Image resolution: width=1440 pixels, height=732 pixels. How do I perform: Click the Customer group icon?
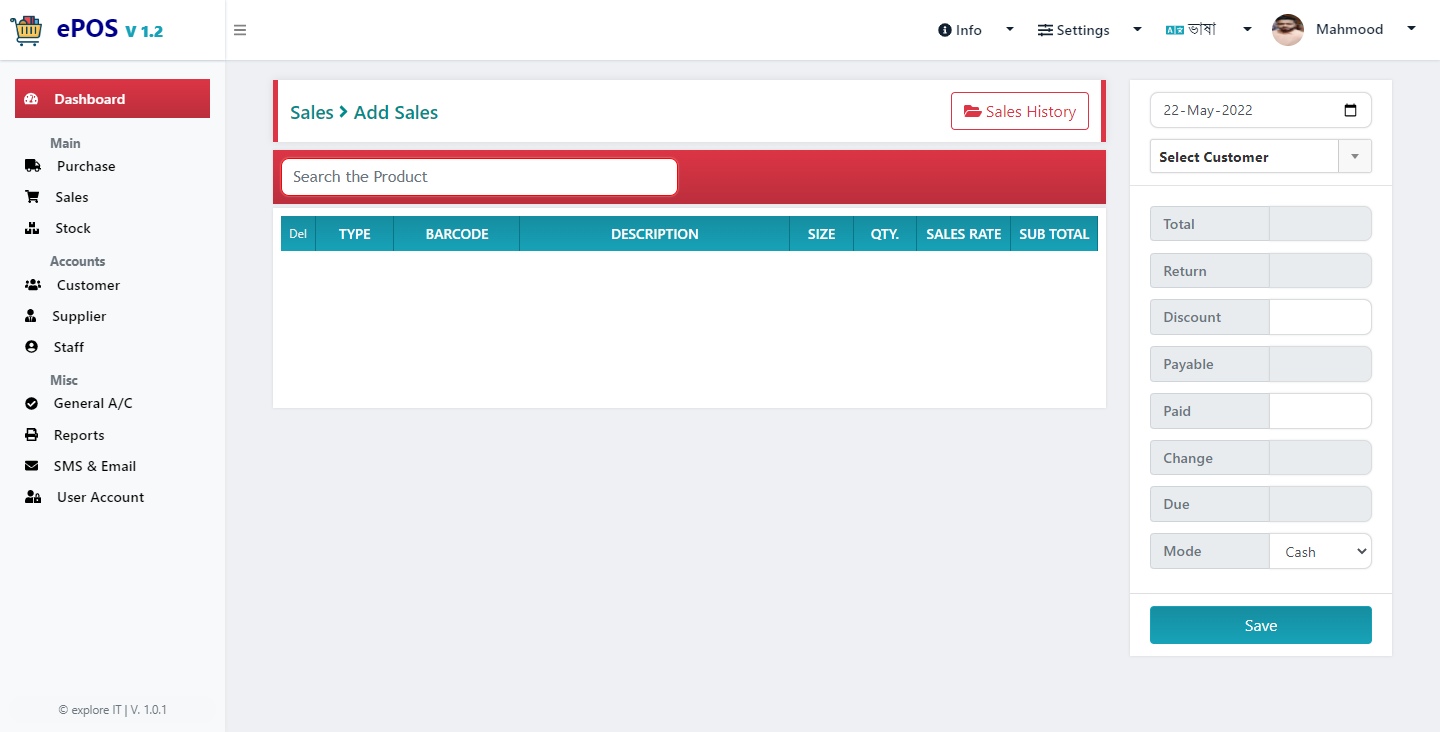[32, 285]
